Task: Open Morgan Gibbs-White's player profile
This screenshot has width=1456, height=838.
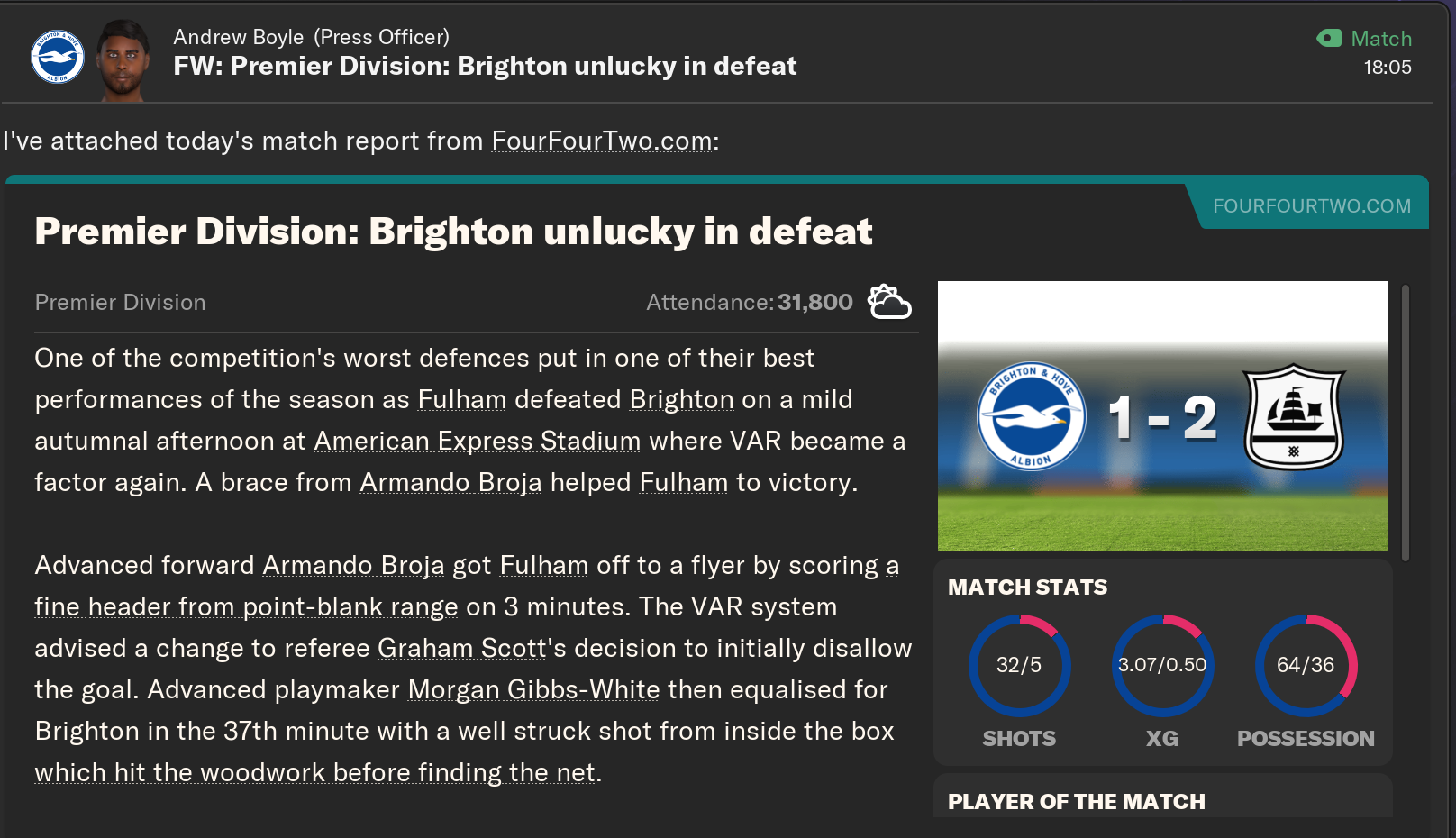Action: 533,689
